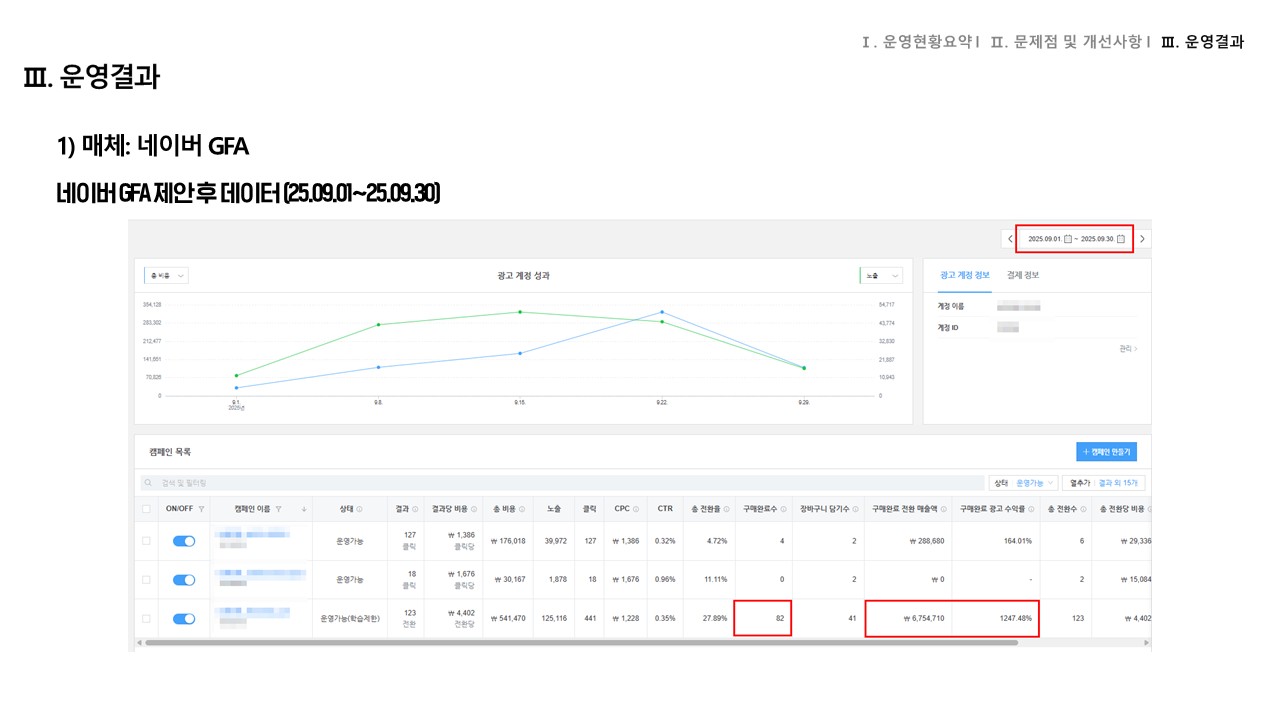Click the 캠페인 만들기 button
Viewport: 1280px width, 720px height.
(1106, 452)
